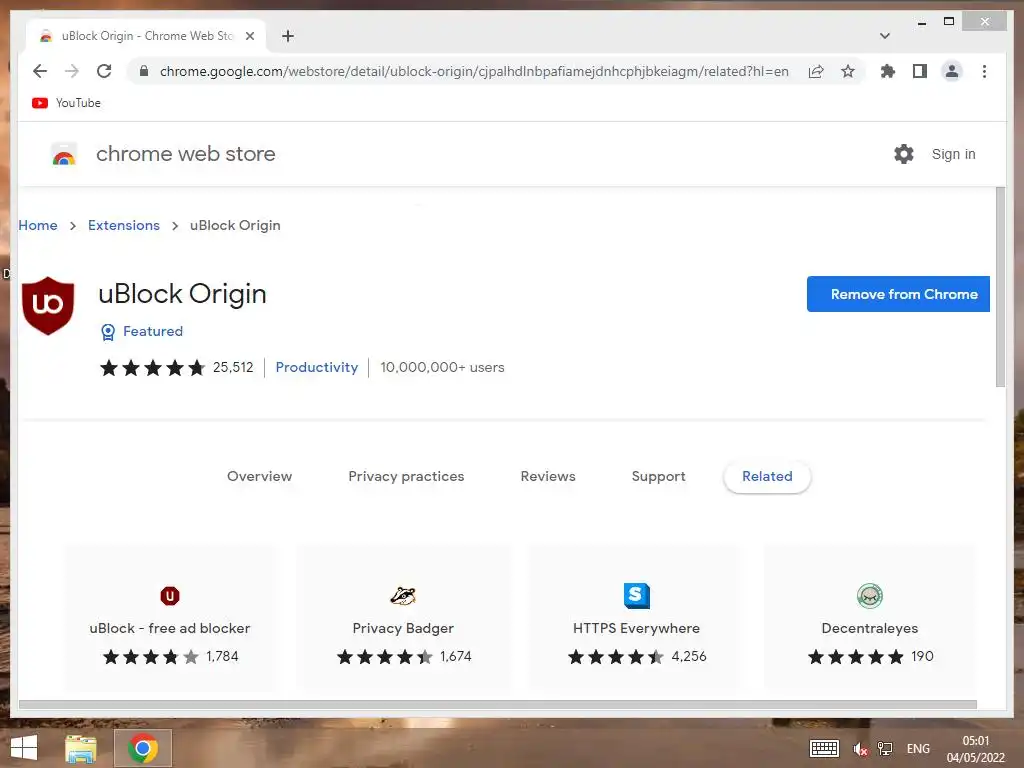Viewport: 1024px width, 768px height.
Task: Switch to the Reviews tab
Action: 548,476
